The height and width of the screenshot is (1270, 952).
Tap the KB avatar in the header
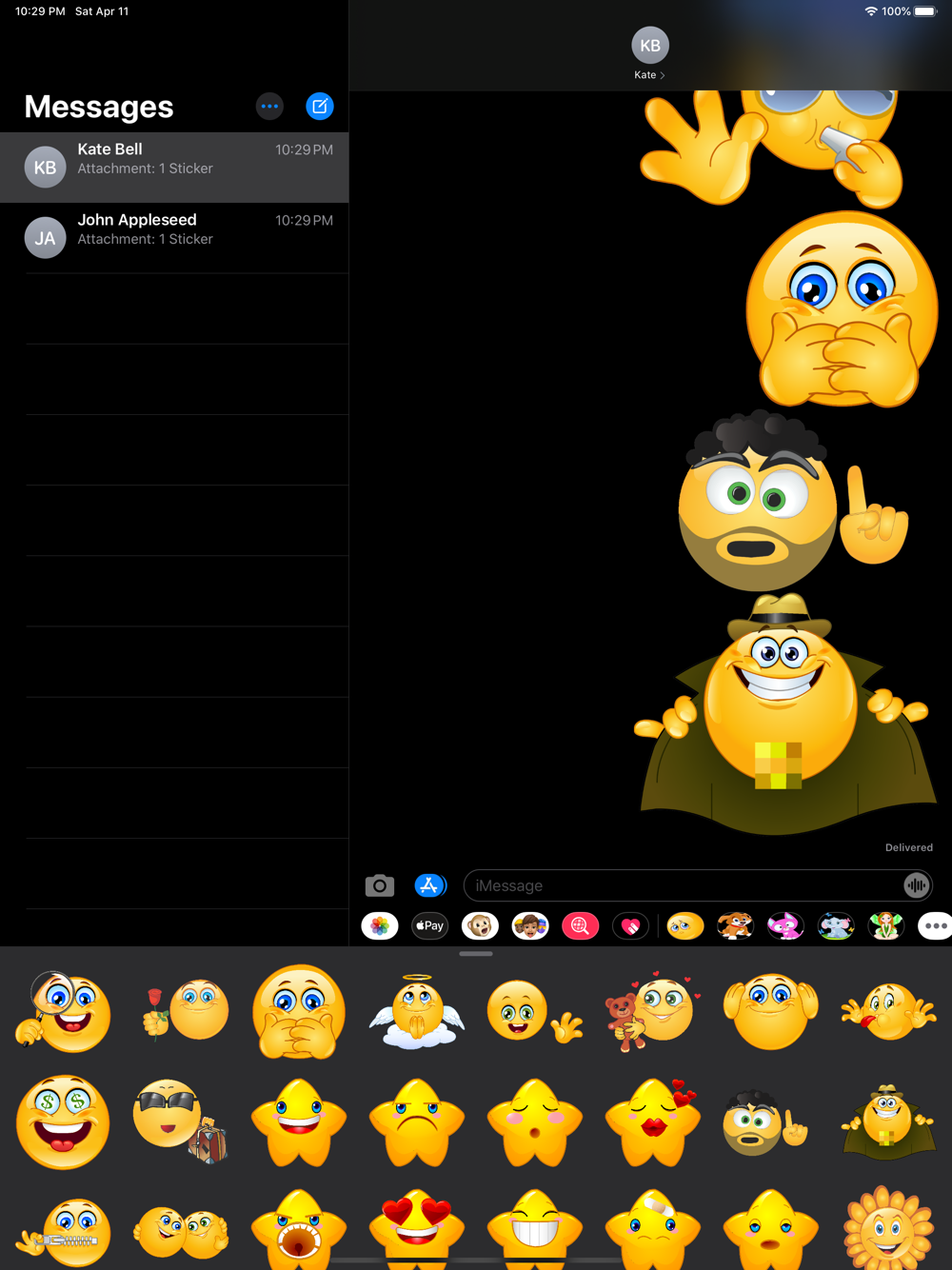coord(650,46)
